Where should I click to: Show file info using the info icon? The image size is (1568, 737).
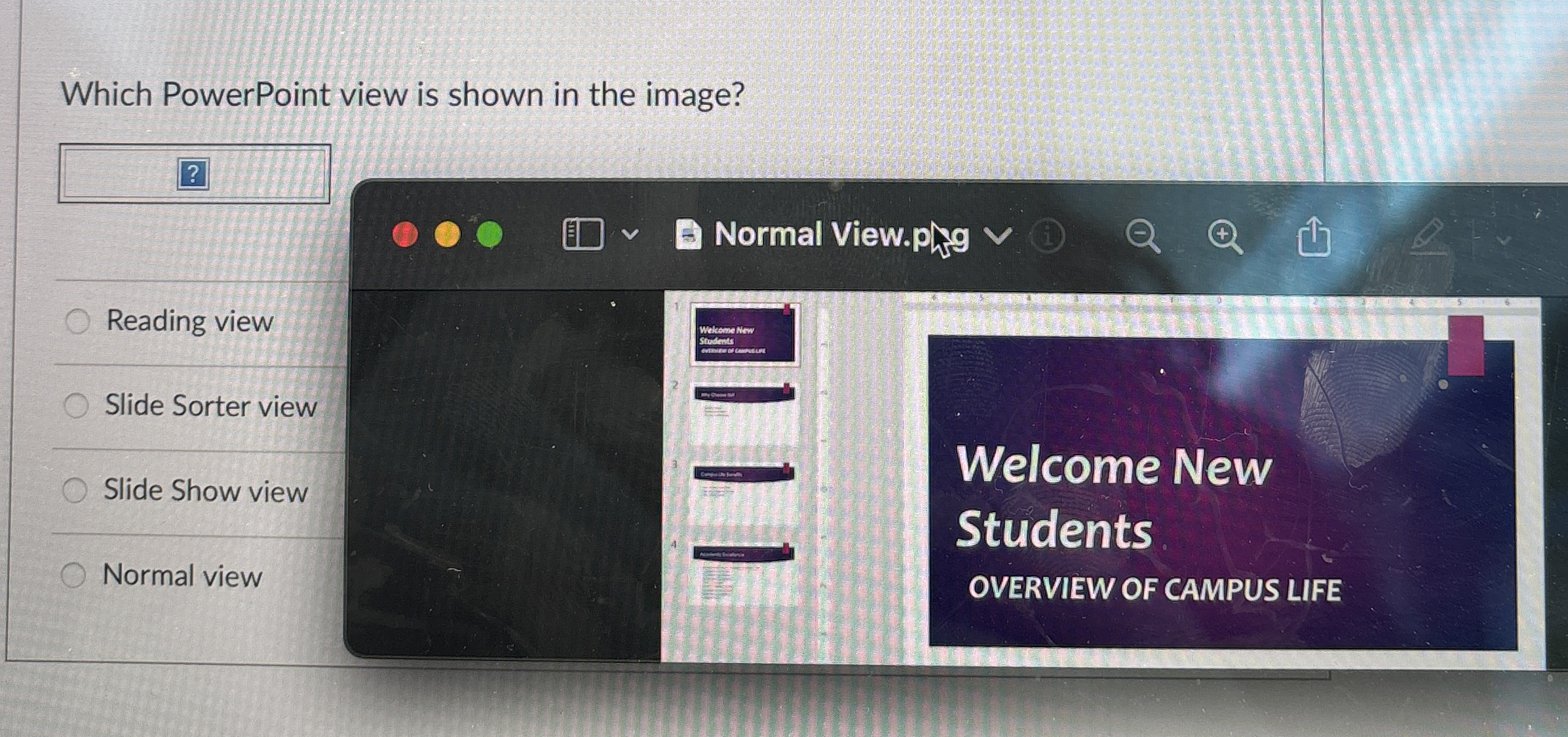click(1049, 236)
